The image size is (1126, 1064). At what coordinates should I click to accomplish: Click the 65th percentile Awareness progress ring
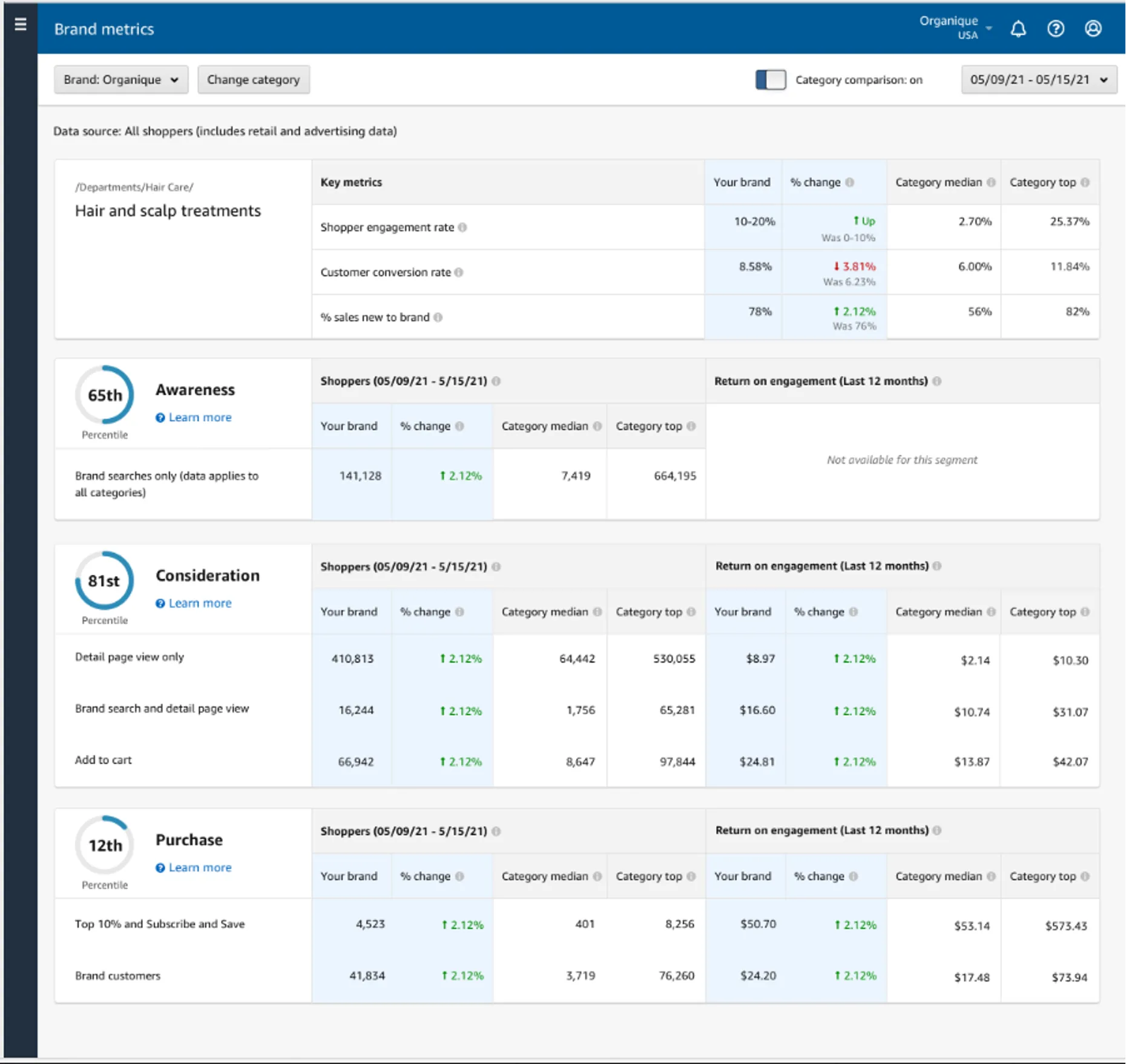(x=105, y=395)
